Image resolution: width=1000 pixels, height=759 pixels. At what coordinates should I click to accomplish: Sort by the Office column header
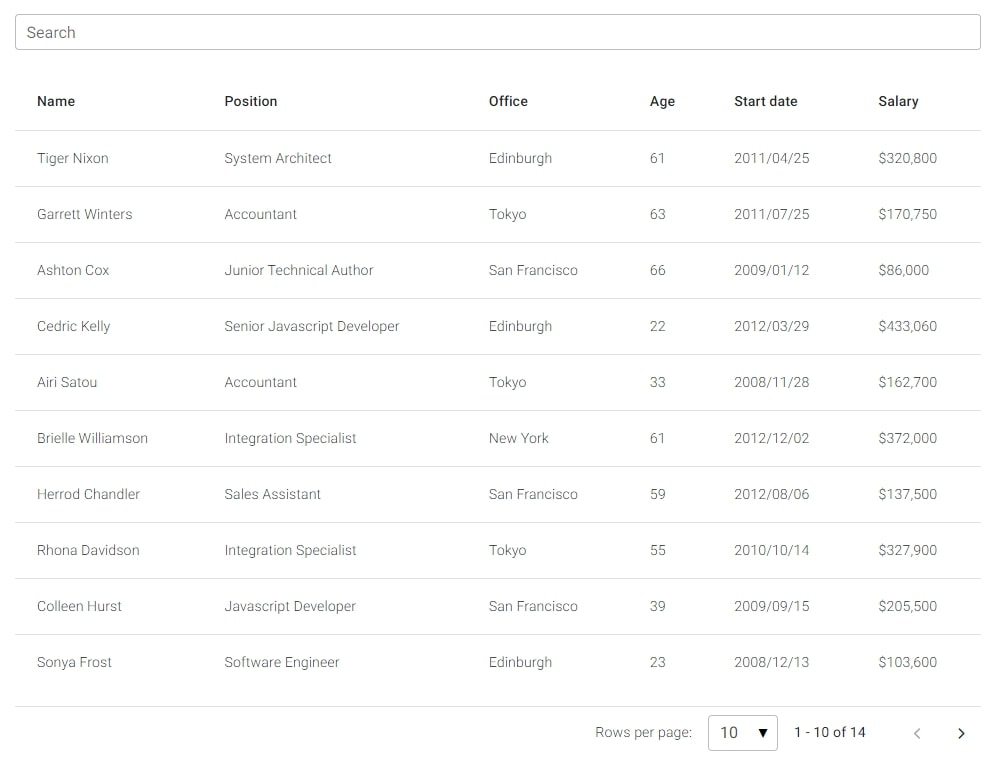pyautogui.click(x=508, y=101)
